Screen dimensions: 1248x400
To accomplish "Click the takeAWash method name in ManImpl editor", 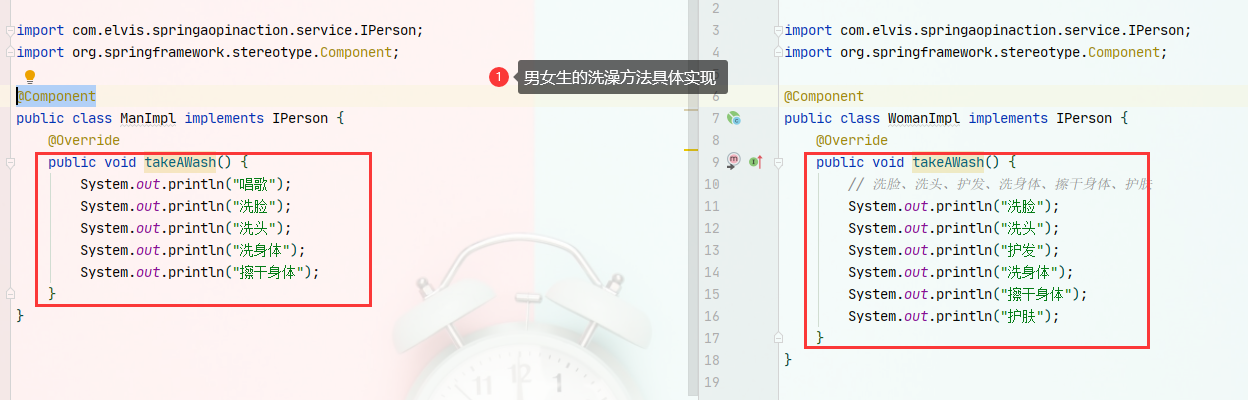I will pyautogui.click(x=181, y=162).
